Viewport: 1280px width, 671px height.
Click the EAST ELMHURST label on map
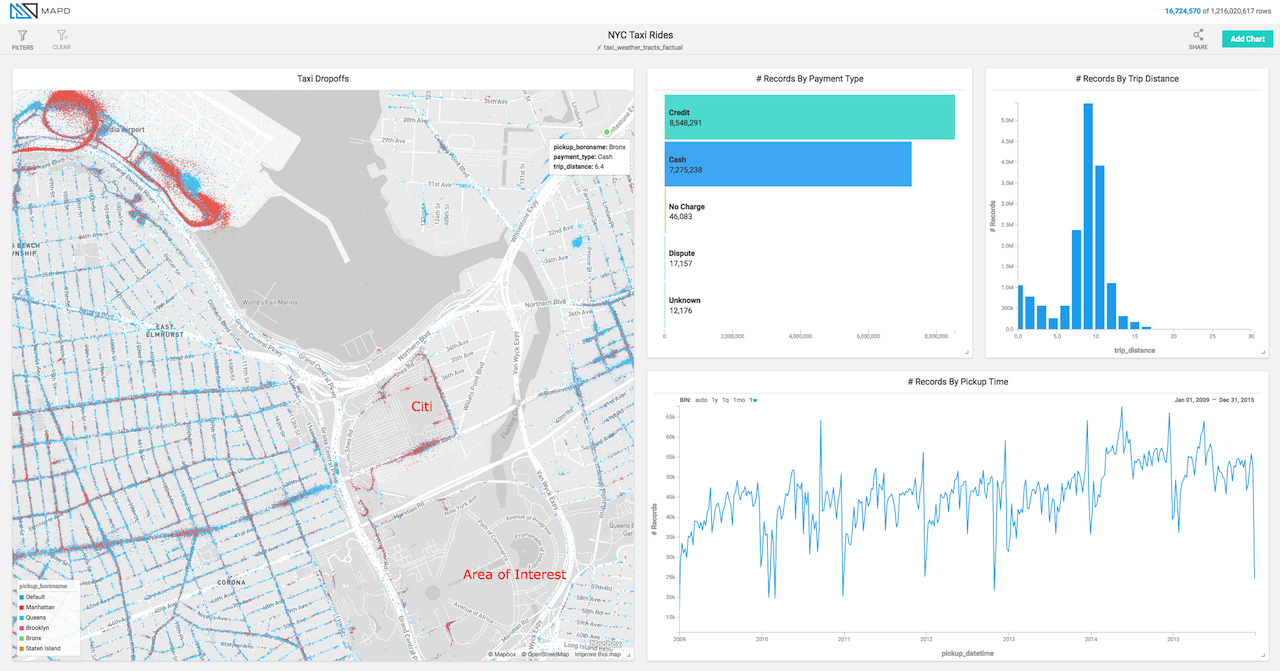click(x=165, y=330)
